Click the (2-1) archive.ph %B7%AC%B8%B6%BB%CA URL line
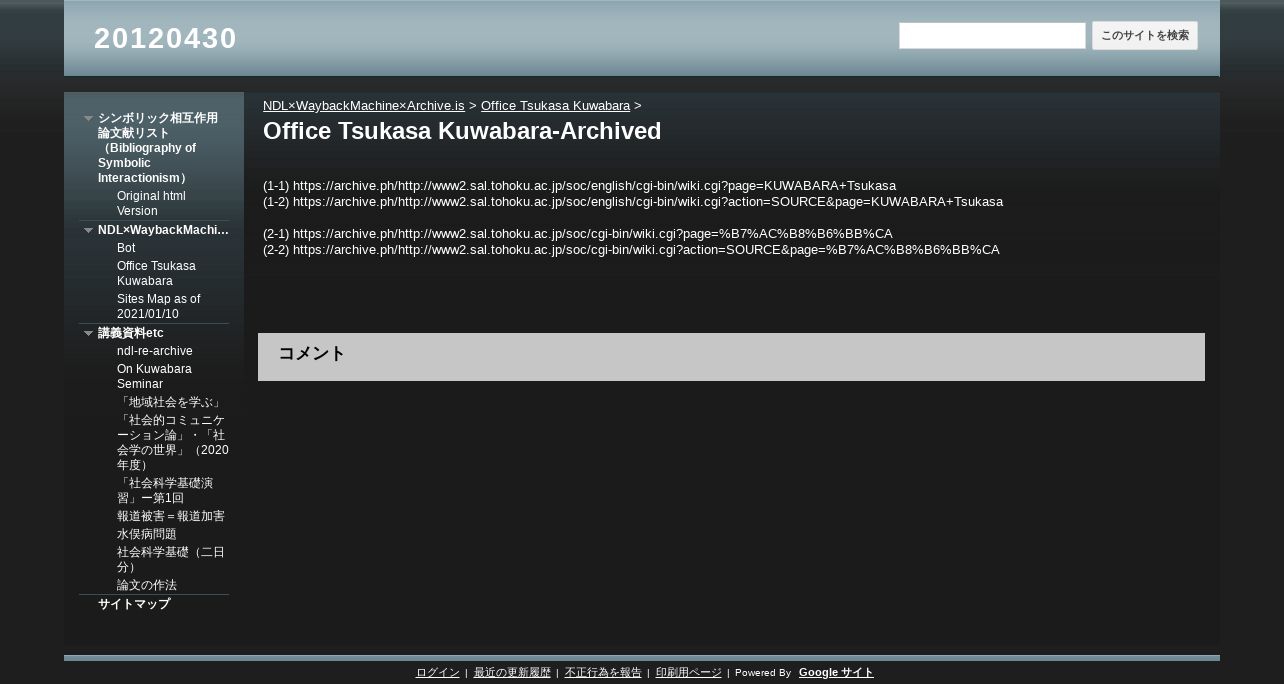 pyautogui.click(x=578, y=234)
